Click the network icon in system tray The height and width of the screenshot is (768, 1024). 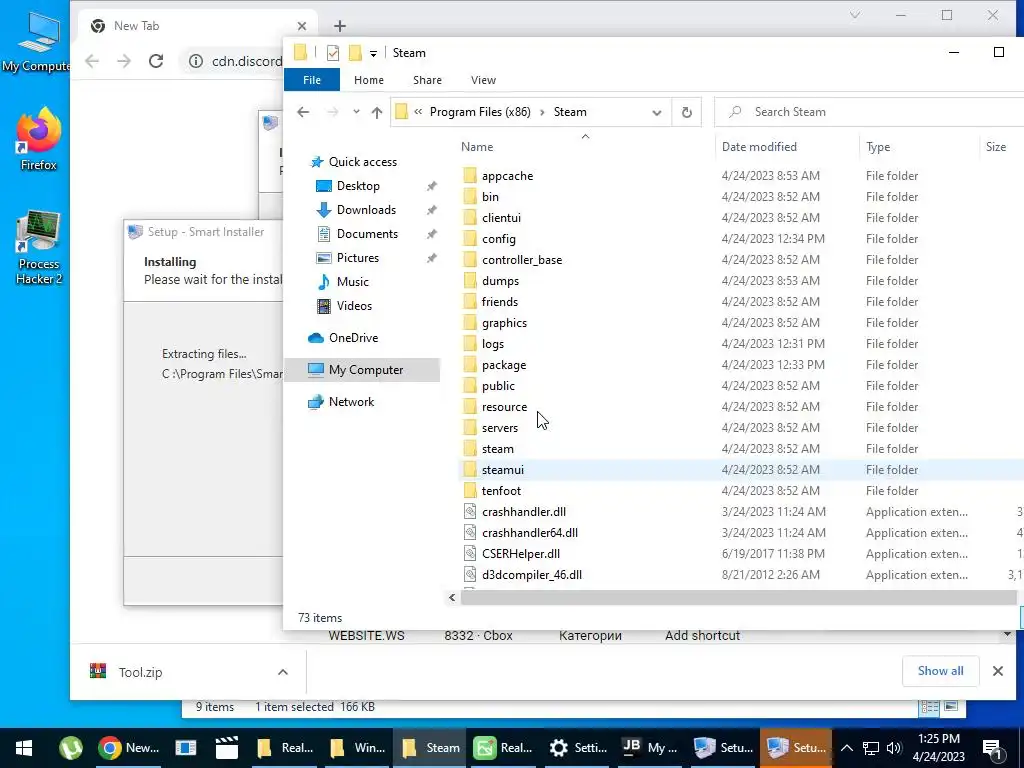[x=871, y=748]
